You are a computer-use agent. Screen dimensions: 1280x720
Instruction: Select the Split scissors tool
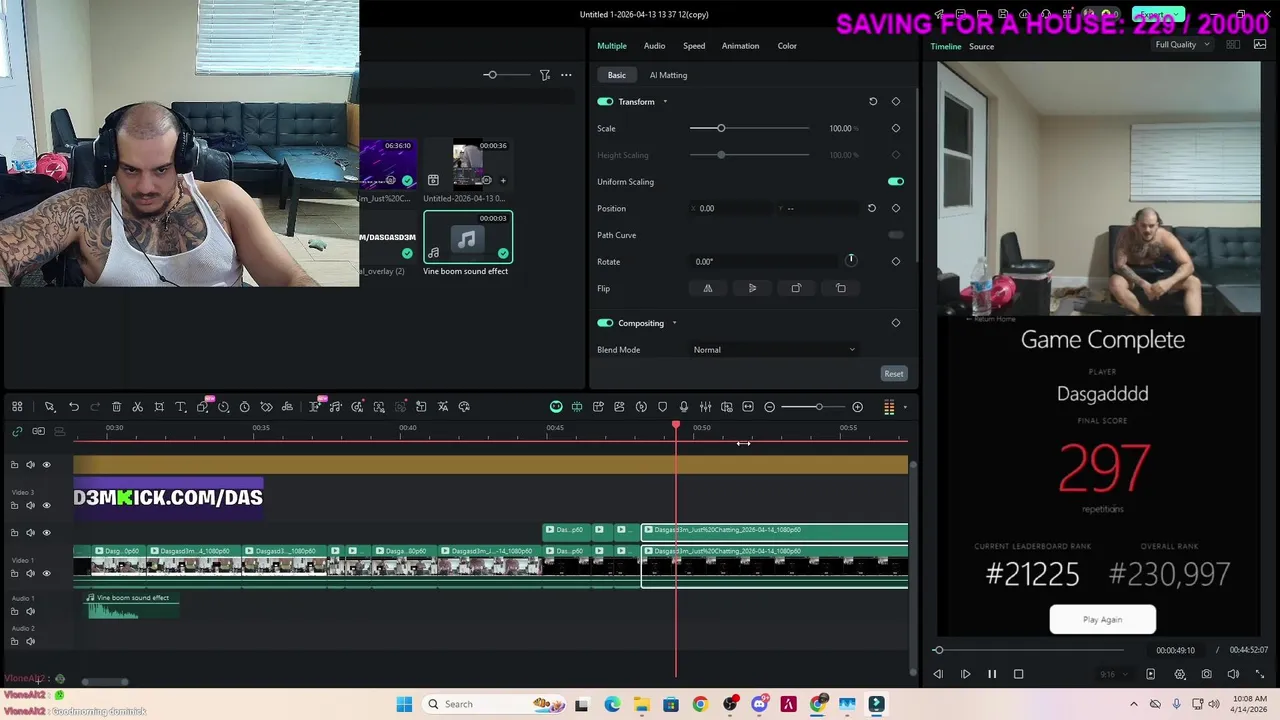138,407
